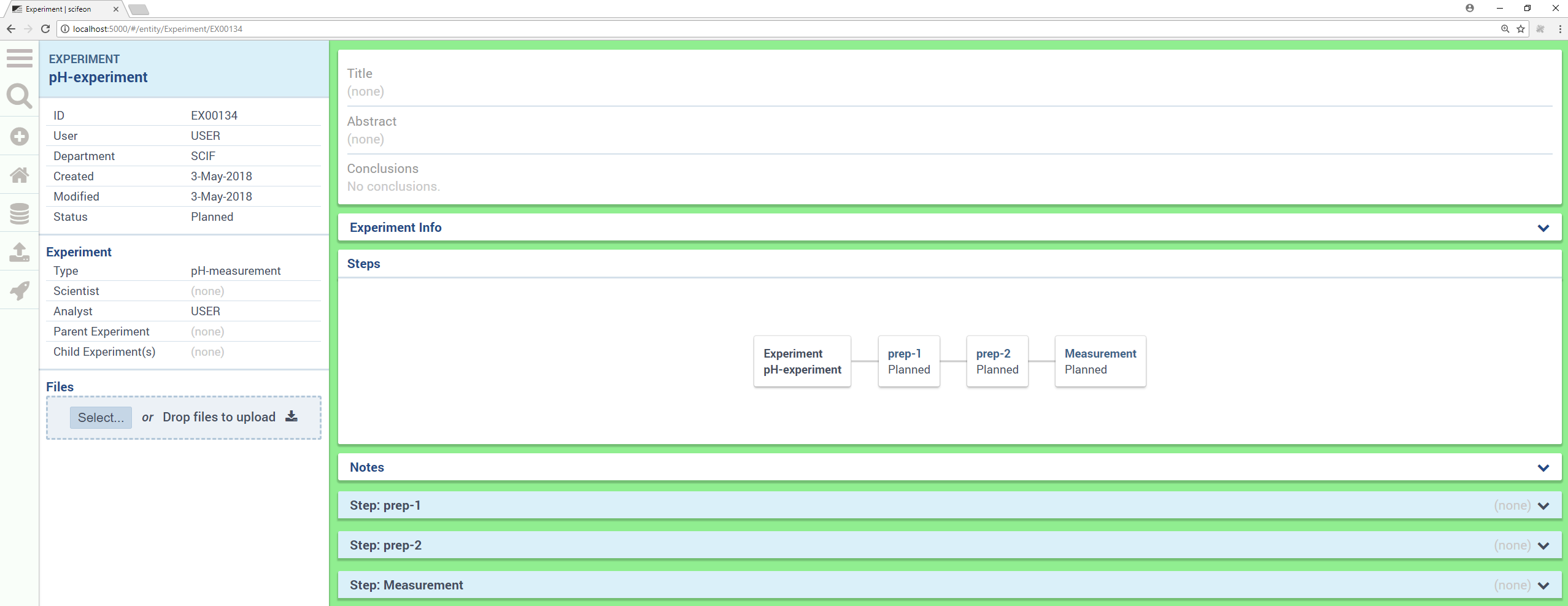The width and height of the screenshot is (1568, 606).
Task: Click the Parent Experiment (none) value
Action: pyautogui.click(x=207, y=331)
